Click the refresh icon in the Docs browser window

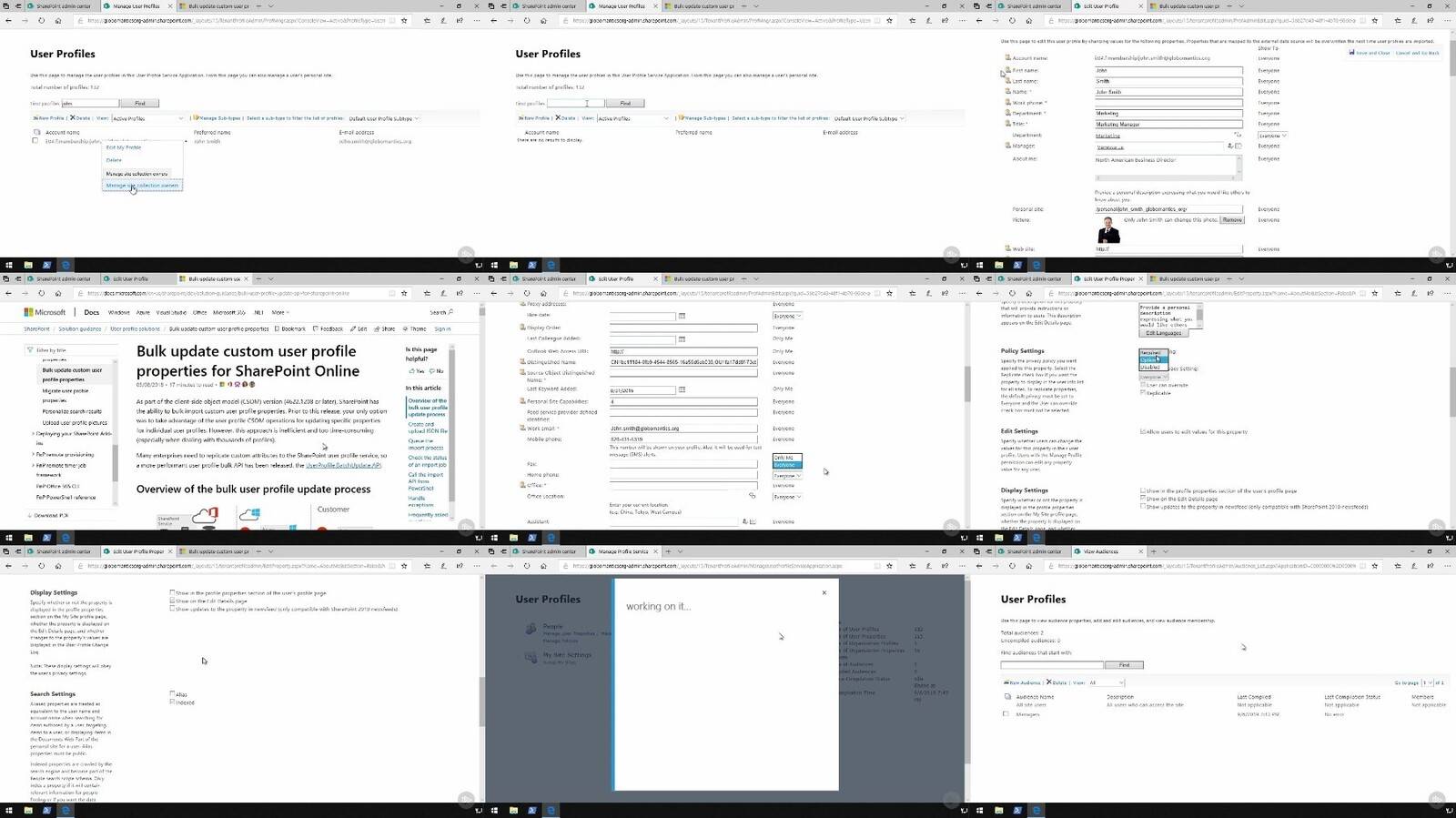pyautogui.click(x=41, y=293)
